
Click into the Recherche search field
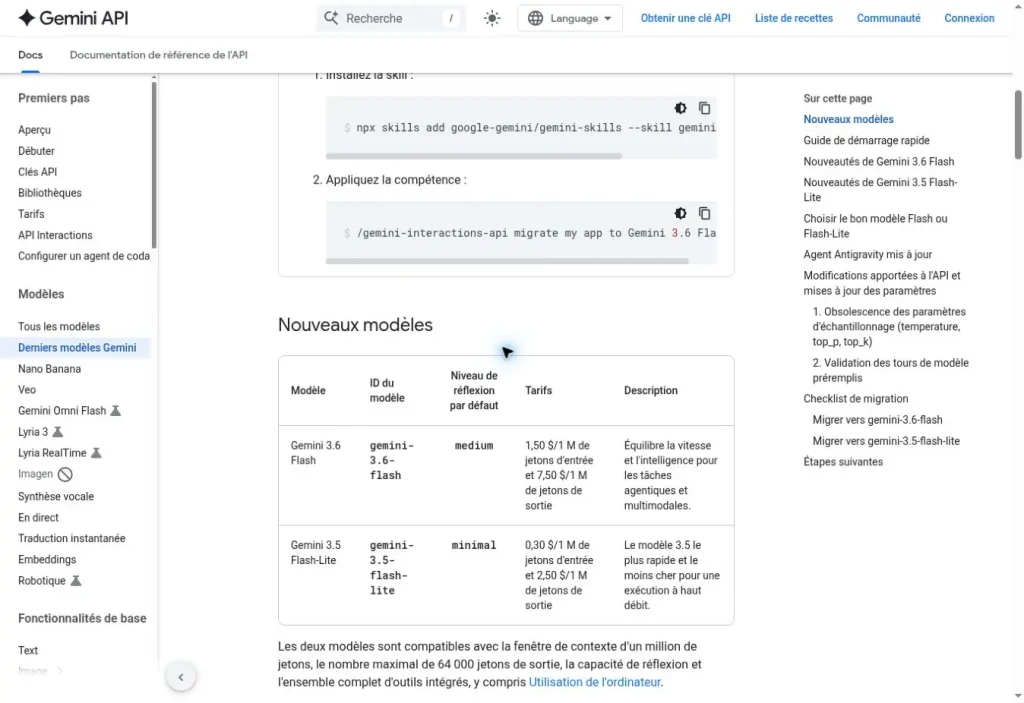[391, 18]
